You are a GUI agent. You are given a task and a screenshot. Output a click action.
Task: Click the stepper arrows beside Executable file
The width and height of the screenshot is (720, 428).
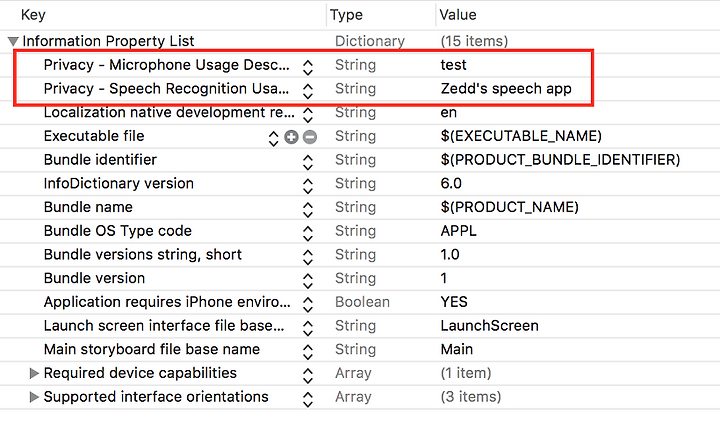coord(273,138)
